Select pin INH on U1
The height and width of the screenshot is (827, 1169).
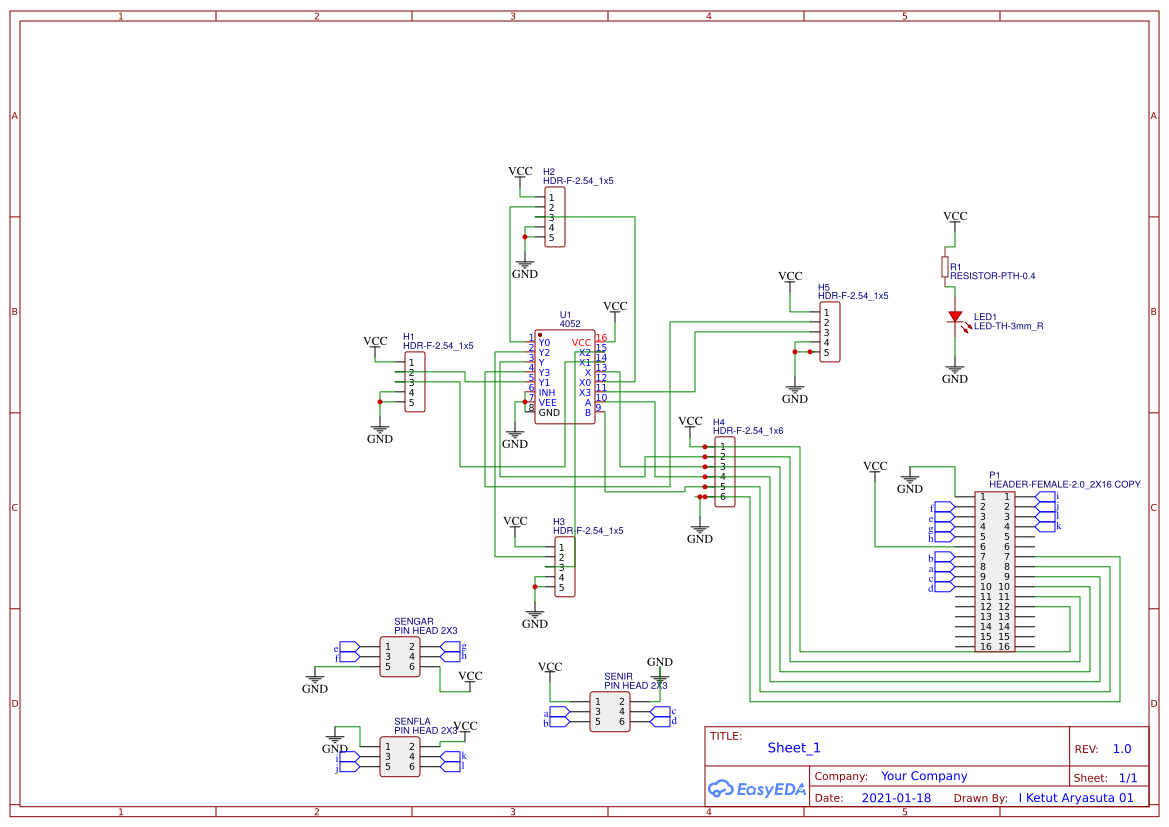(x=547, y=394)
